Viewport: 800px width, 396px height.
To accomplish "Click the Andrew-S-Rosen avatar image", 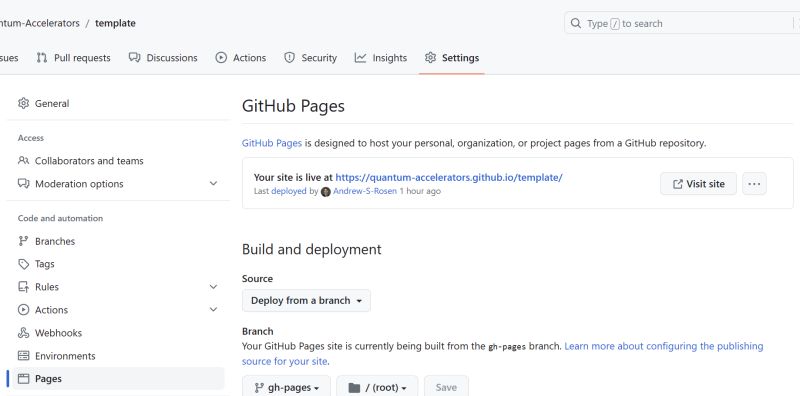I will [x=326, y=192].
